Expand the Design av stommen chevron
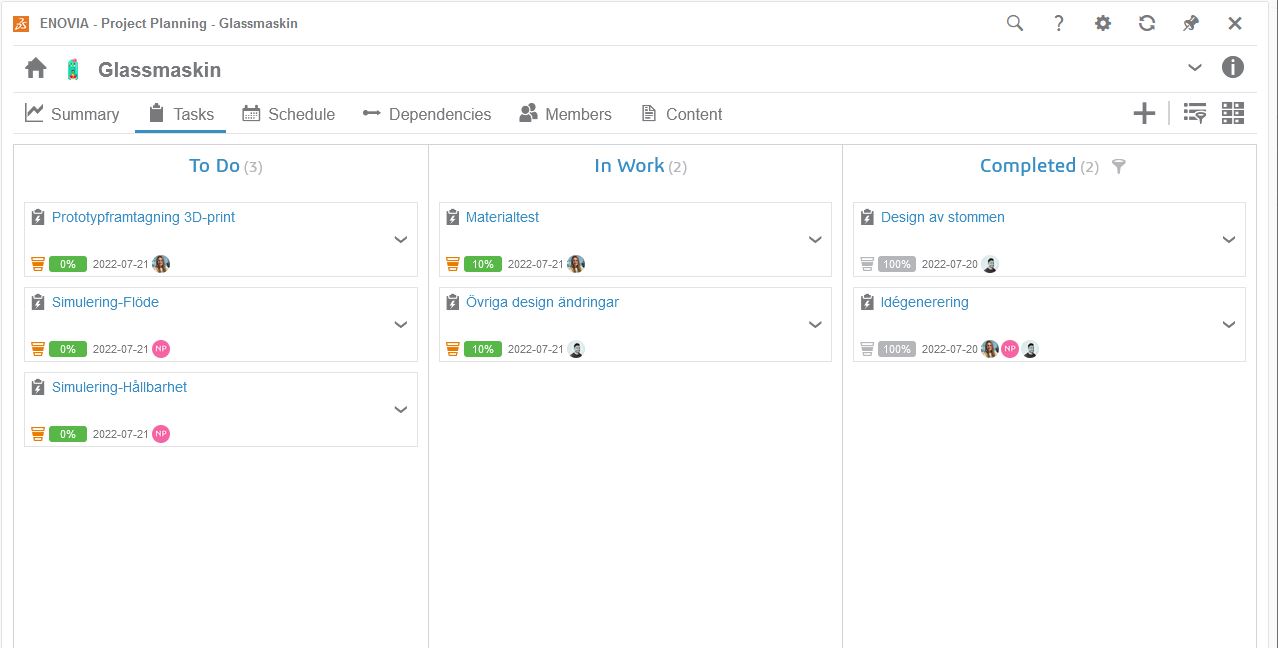Screen dimensions: 1278x648 pyautogui.click(x=1229, y=240)
